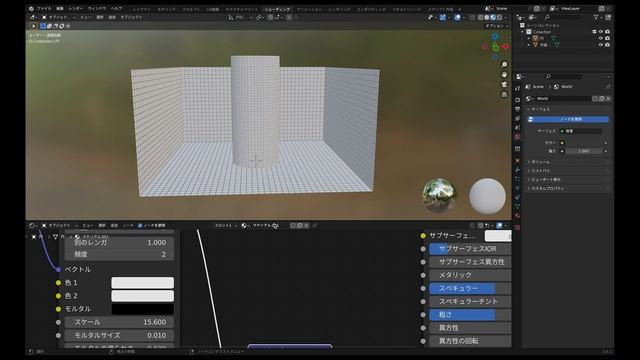The width and height of the screenshot is (640, 360).
Task: Toggle Collection exclude checkbox in outliner
Action: point(594,31)
